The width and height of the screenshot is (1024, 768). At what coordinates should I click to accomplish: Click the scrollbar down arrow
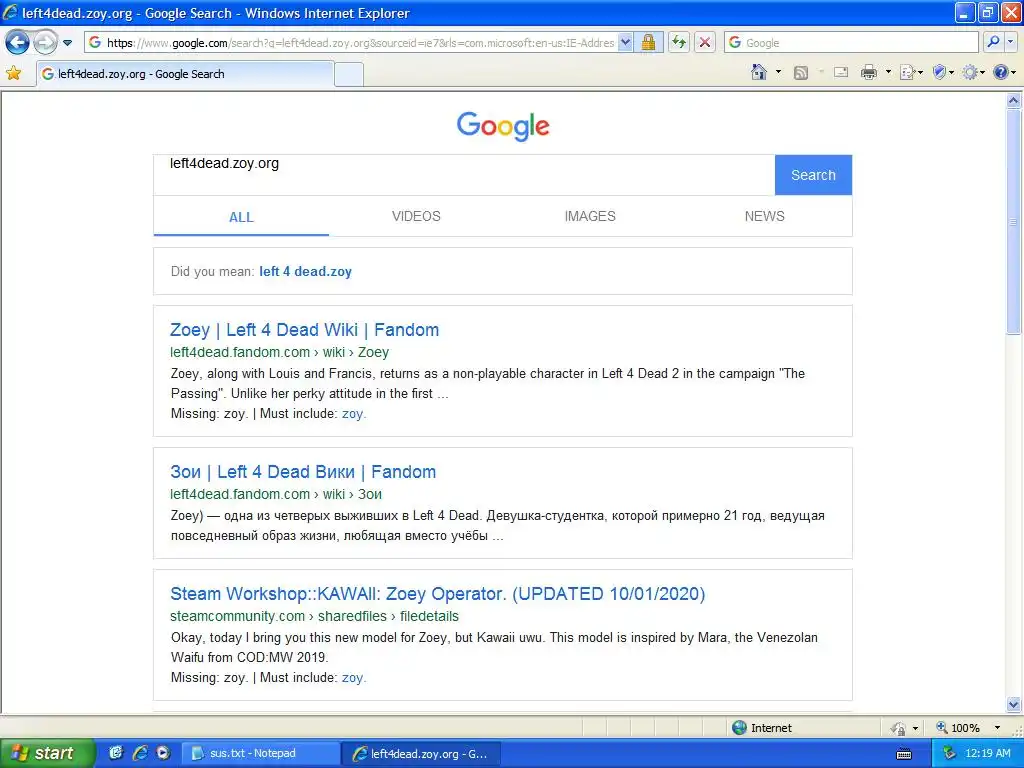(1014, 704)
